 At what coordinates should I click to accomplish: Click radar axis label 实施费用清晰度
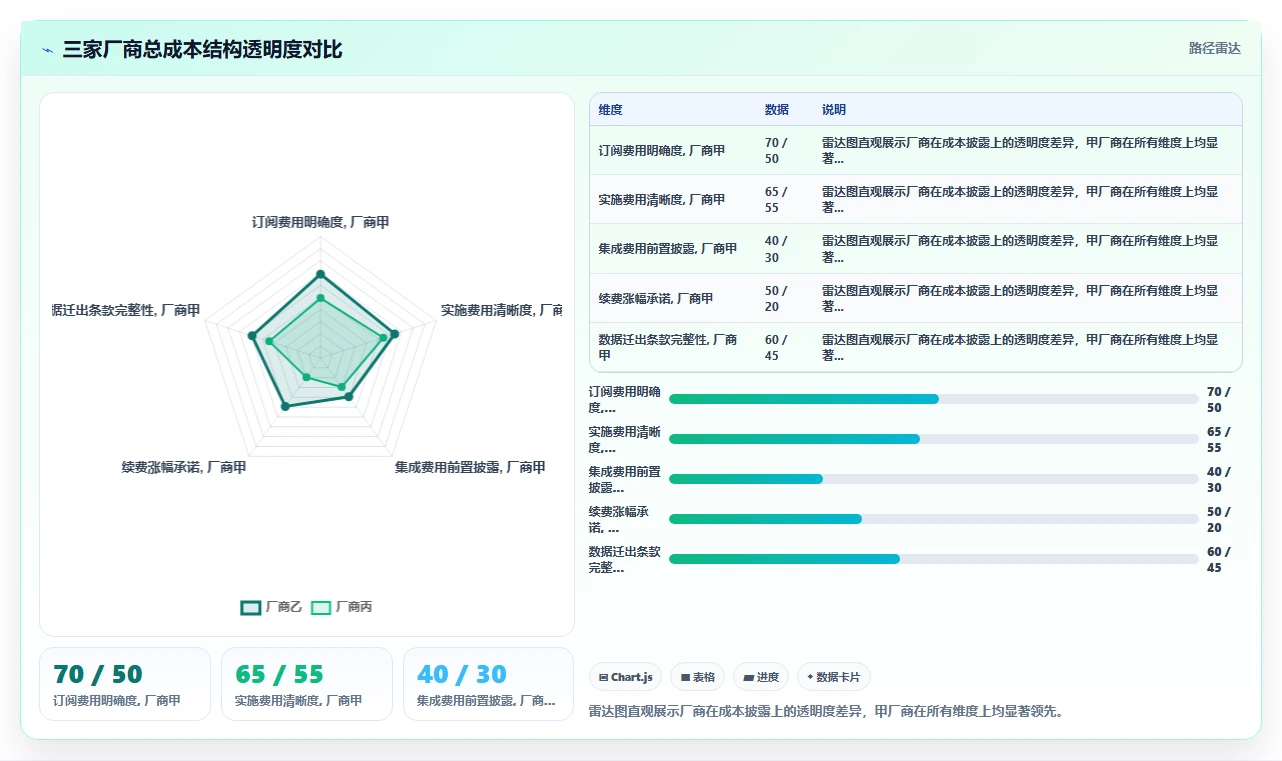(x=501, y=311)
